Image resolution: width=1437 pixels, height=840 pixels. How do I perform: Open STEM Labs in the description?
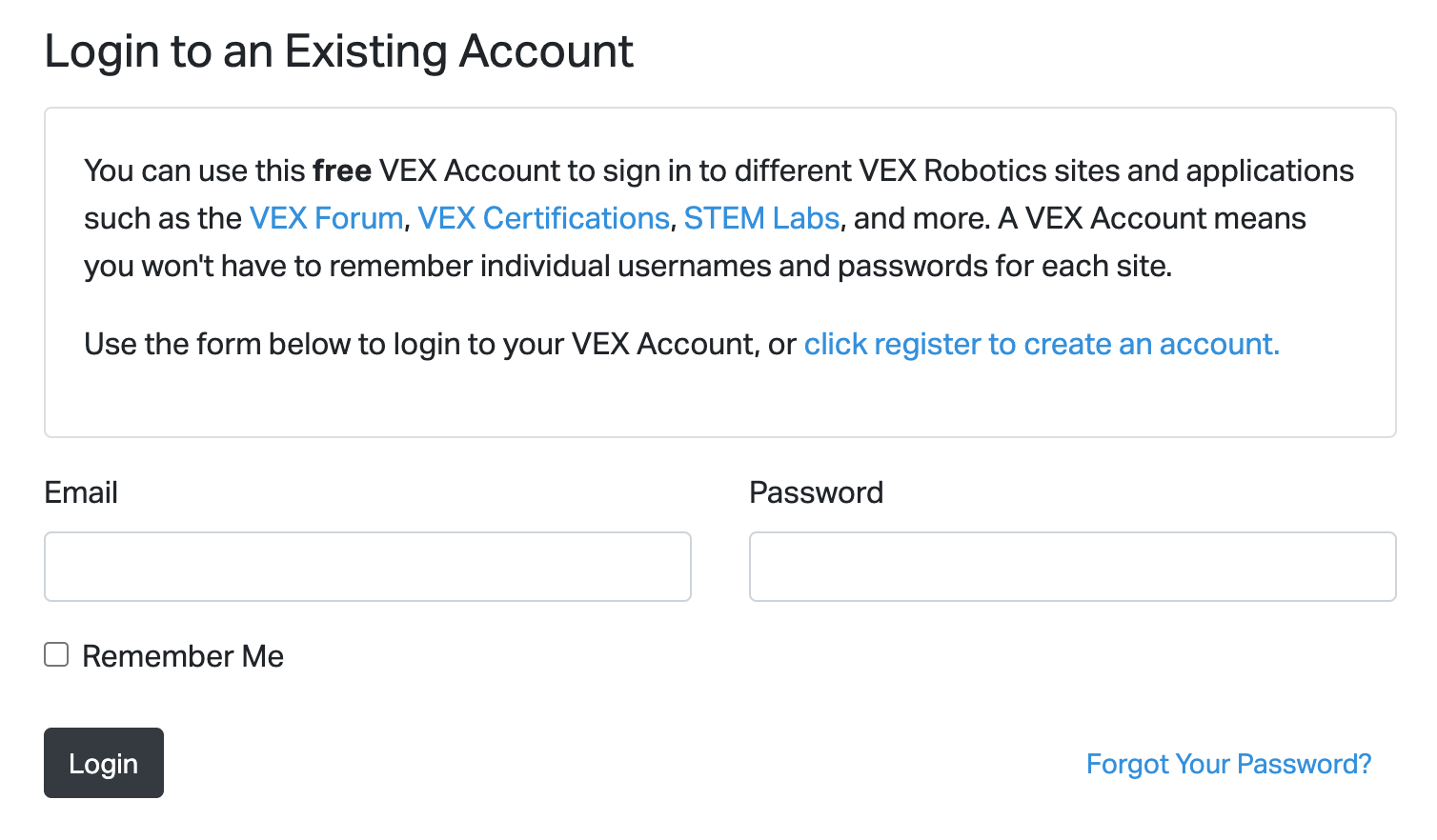(761, 218)
